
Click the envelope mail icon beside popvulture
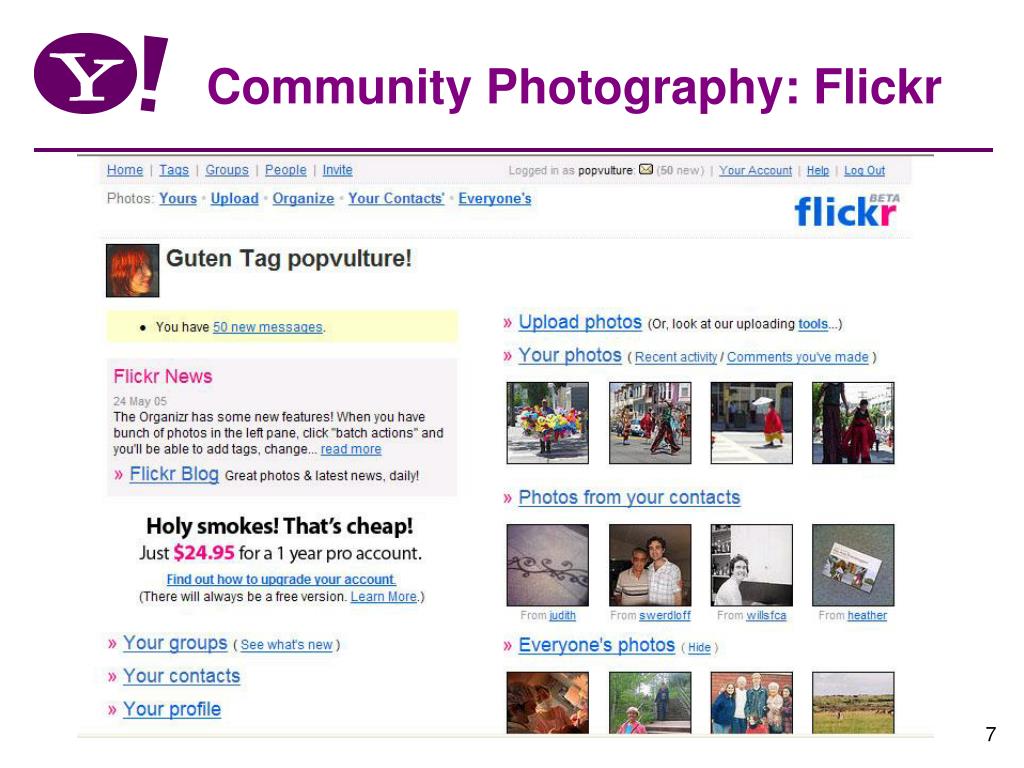point(645,170)
